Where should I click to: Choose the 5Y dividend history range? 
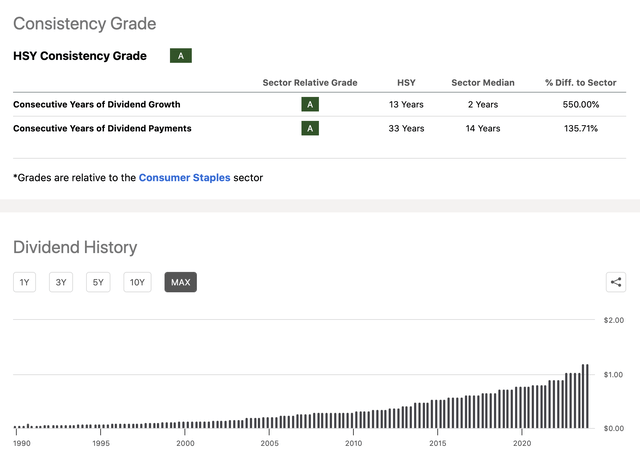(x=98, y=282)
